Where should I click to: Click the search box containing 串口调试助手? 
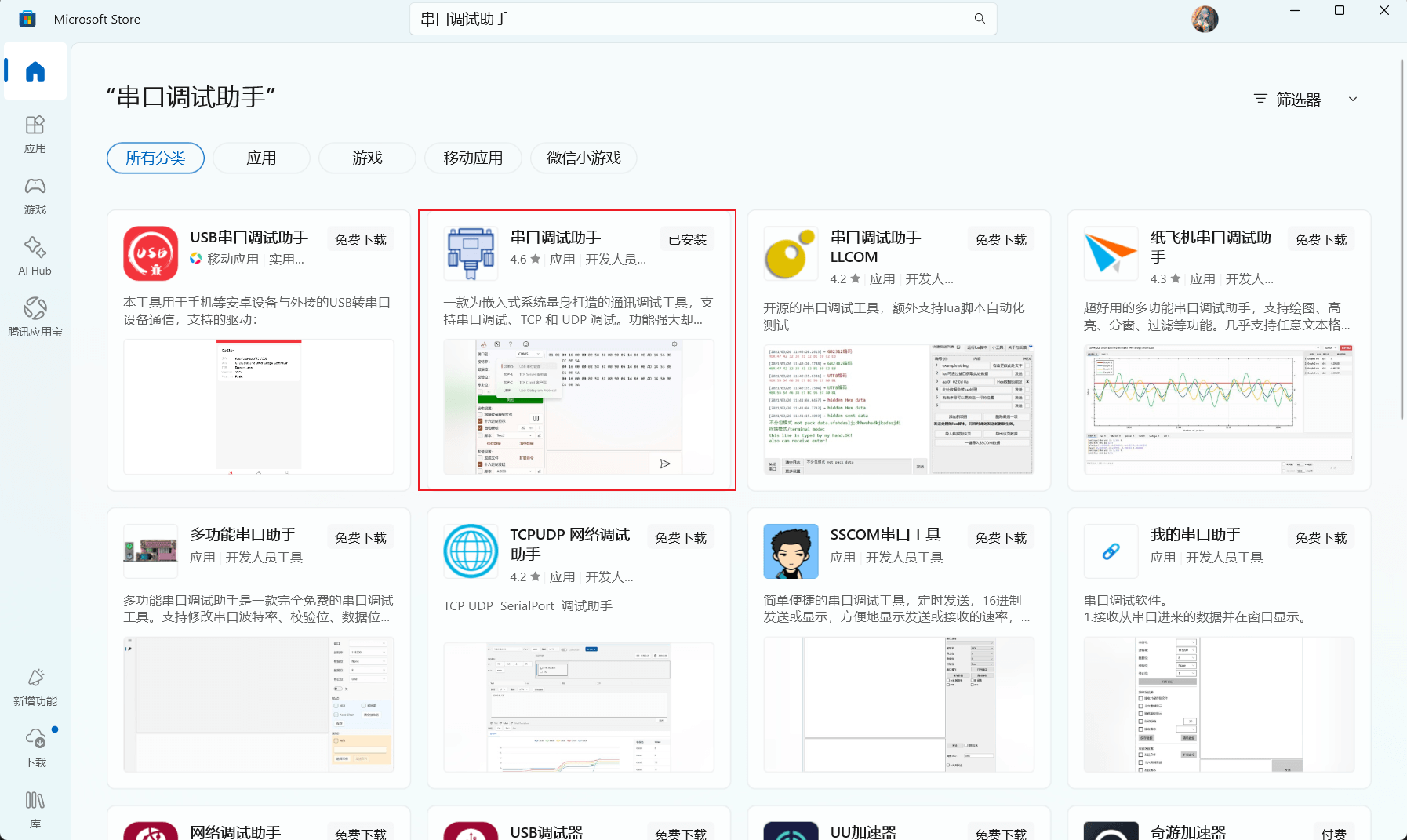click(690, 19)
